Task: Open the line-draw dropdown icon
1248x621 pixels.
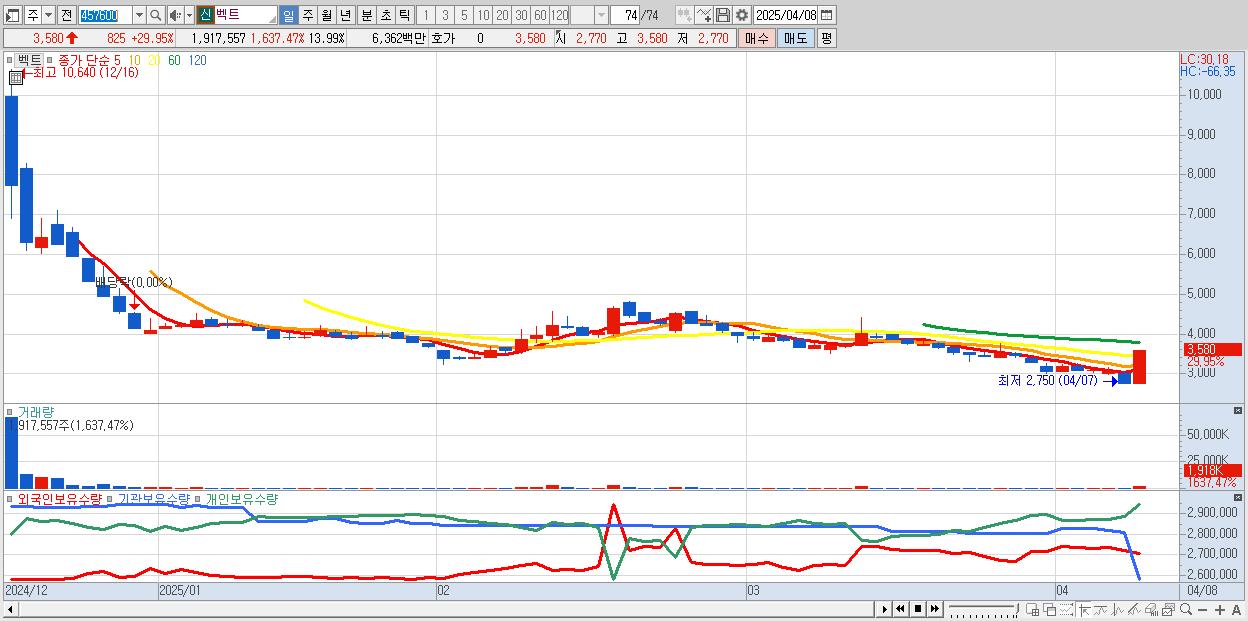Action: [704, 15]
